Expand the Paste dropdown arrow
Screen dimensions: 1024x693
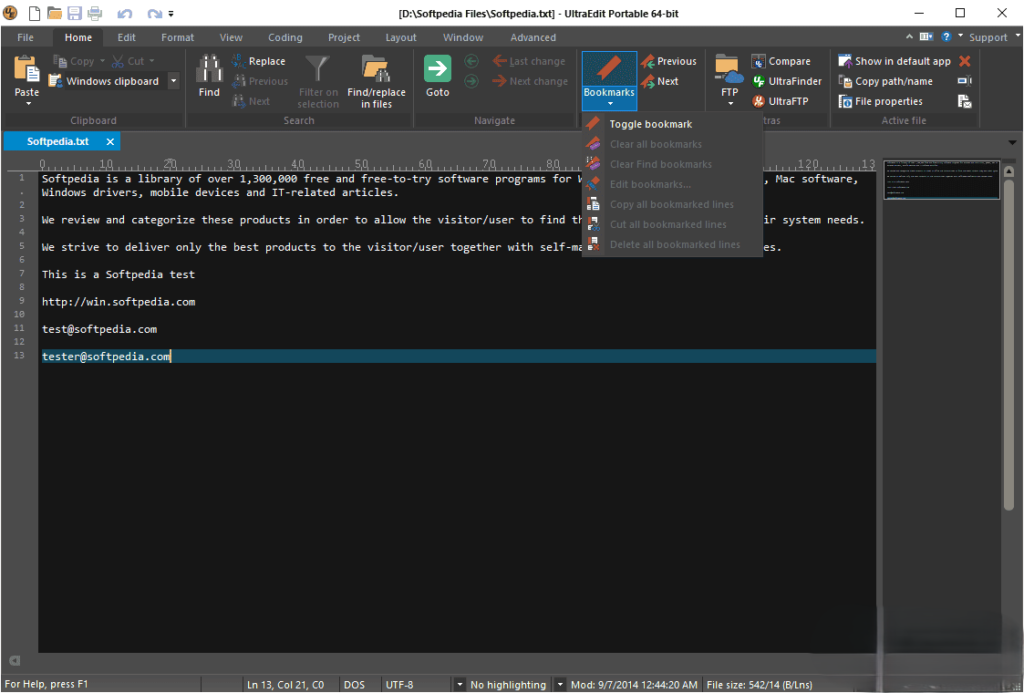pos(28,103)
